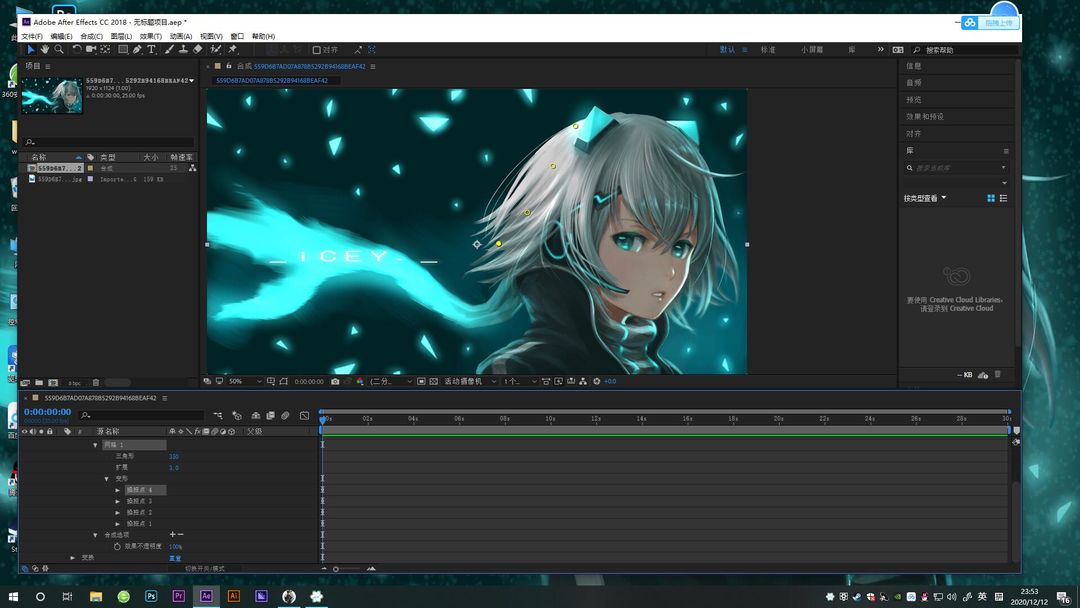Expand the 操控点 1 property
The height and width of the screenshot is (608, 1080).
coord(117,524)
